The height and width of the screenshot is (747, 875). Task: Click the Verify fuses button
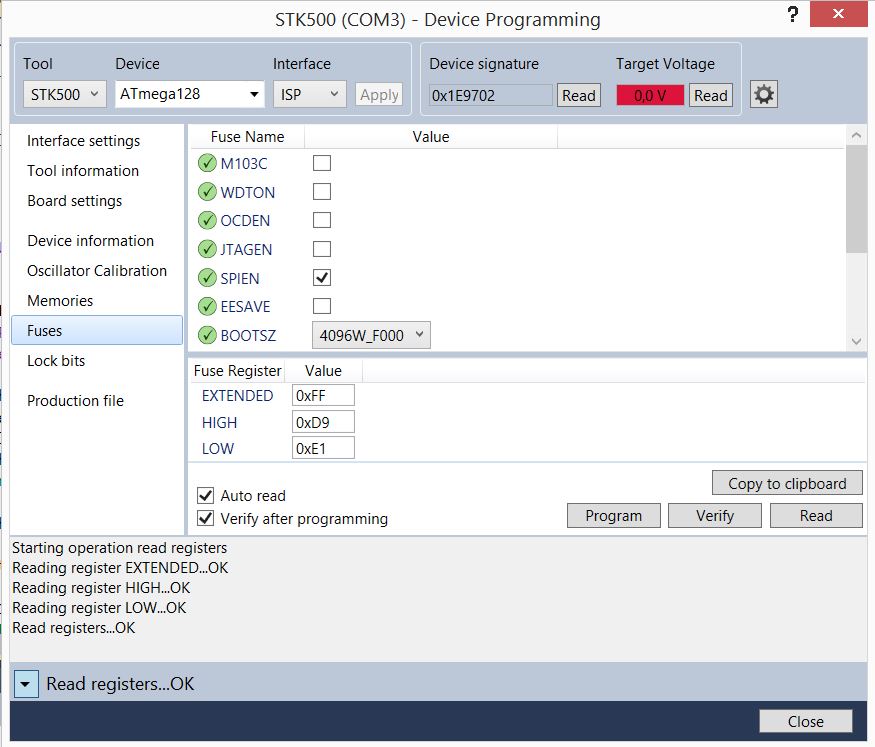(715, 515)
